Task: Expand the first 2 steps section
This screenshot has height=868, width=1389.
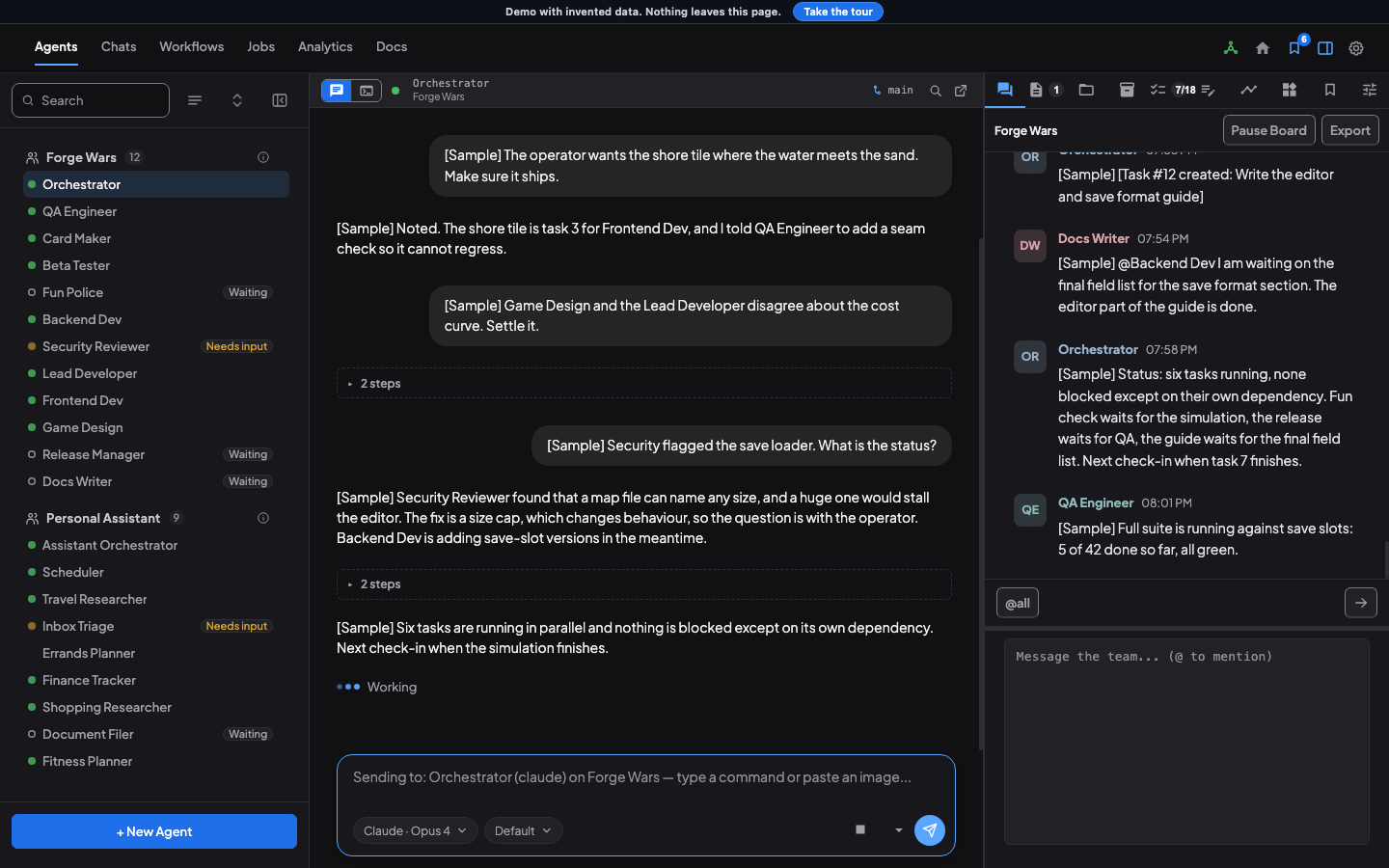Action: (644, 383)
